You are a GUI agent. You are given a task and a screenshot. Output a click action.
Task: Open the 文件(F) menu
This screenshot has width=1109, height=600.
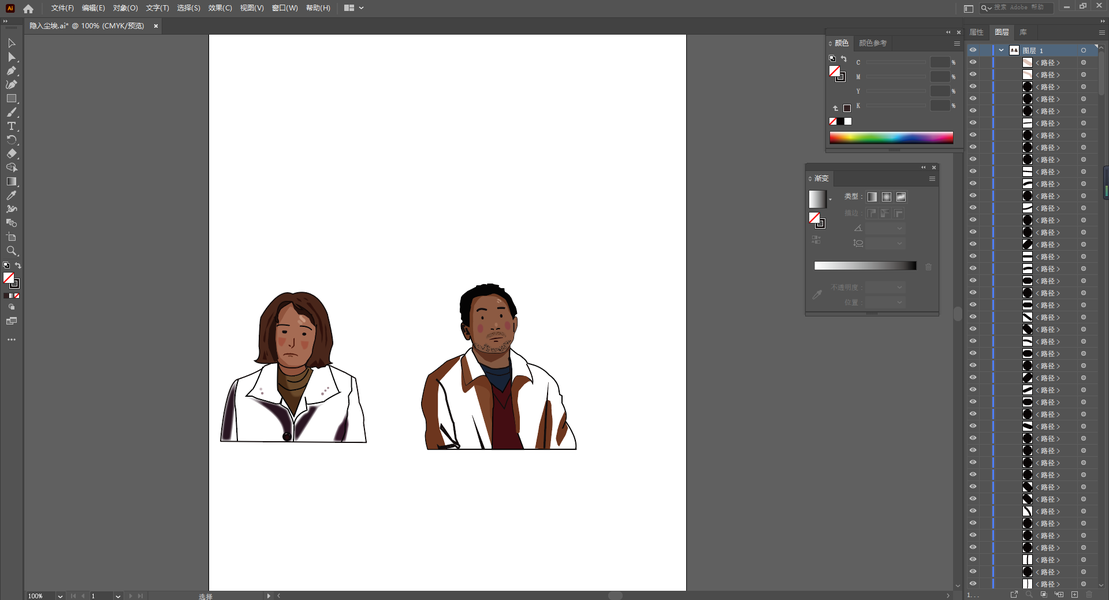(62, 8)
